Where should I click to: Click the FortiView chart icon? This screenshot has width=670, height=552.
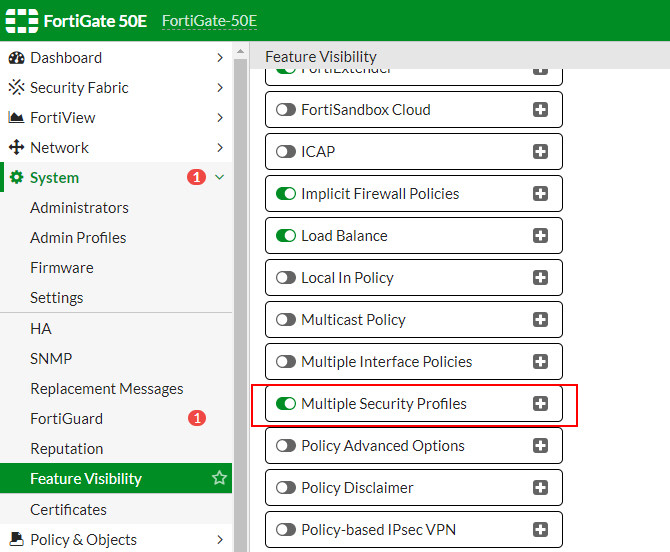16,117
